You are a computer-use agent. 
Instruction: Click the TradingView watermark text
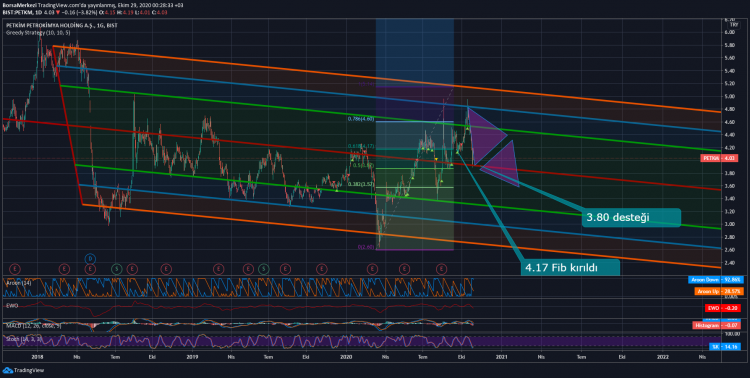29,370
